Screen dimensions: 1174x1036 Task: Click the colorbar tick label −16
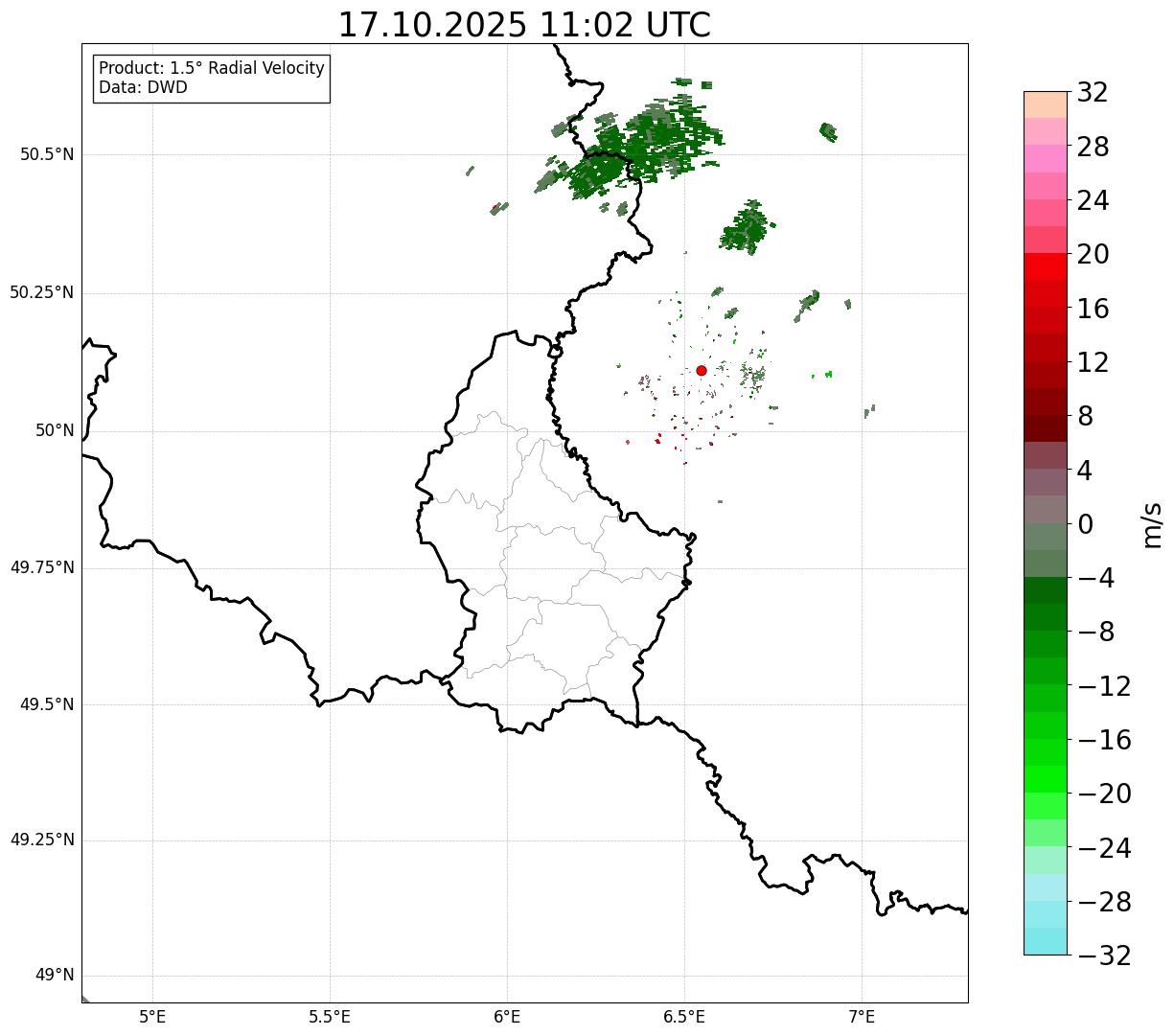pyautogui.click(x=1104, y=740)
